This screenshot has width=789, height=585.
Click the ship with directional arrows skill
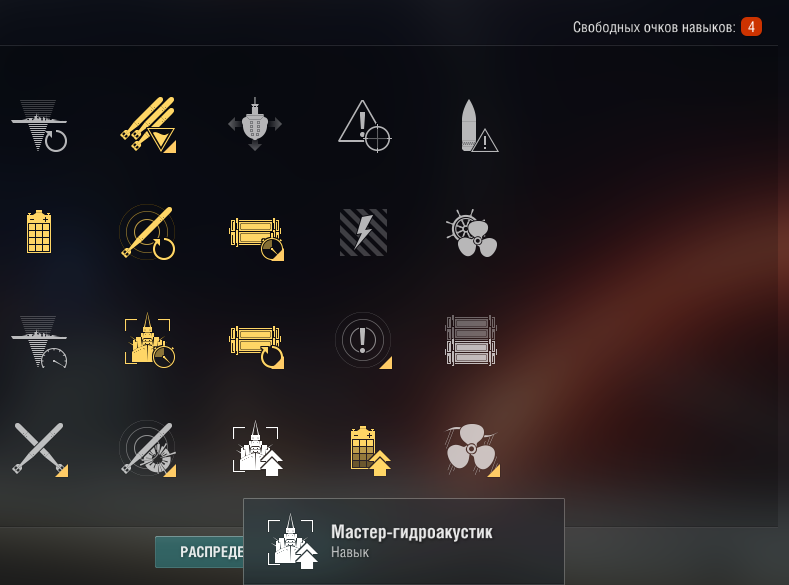pyautogui.click(x=255, y=124)
